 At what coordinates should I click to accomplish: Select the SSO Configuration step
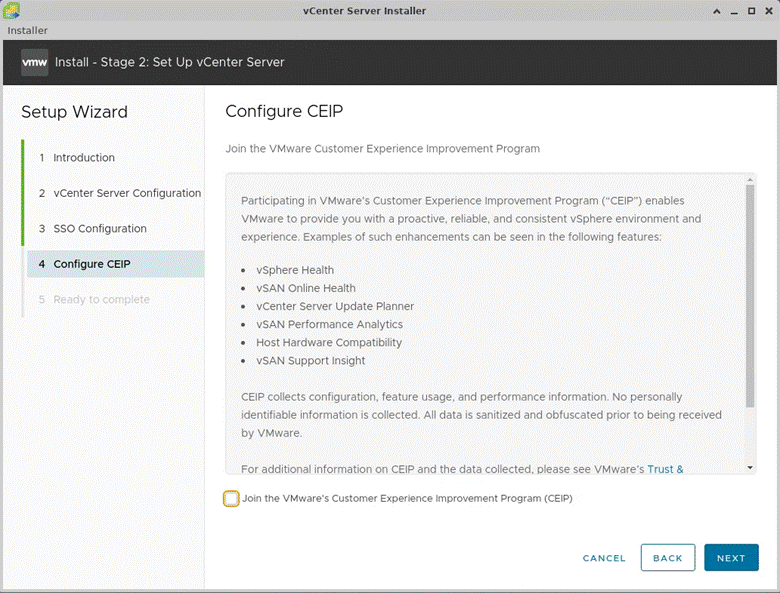point(99,228)
